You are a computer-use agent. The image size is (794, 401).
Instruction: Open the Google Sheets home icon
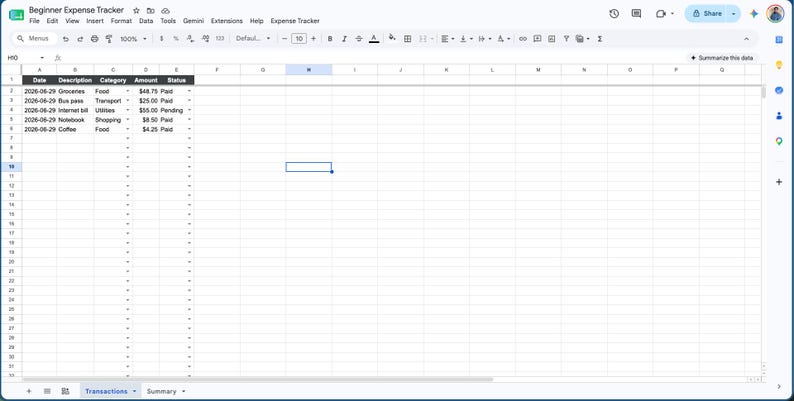[x=16, y=15]
